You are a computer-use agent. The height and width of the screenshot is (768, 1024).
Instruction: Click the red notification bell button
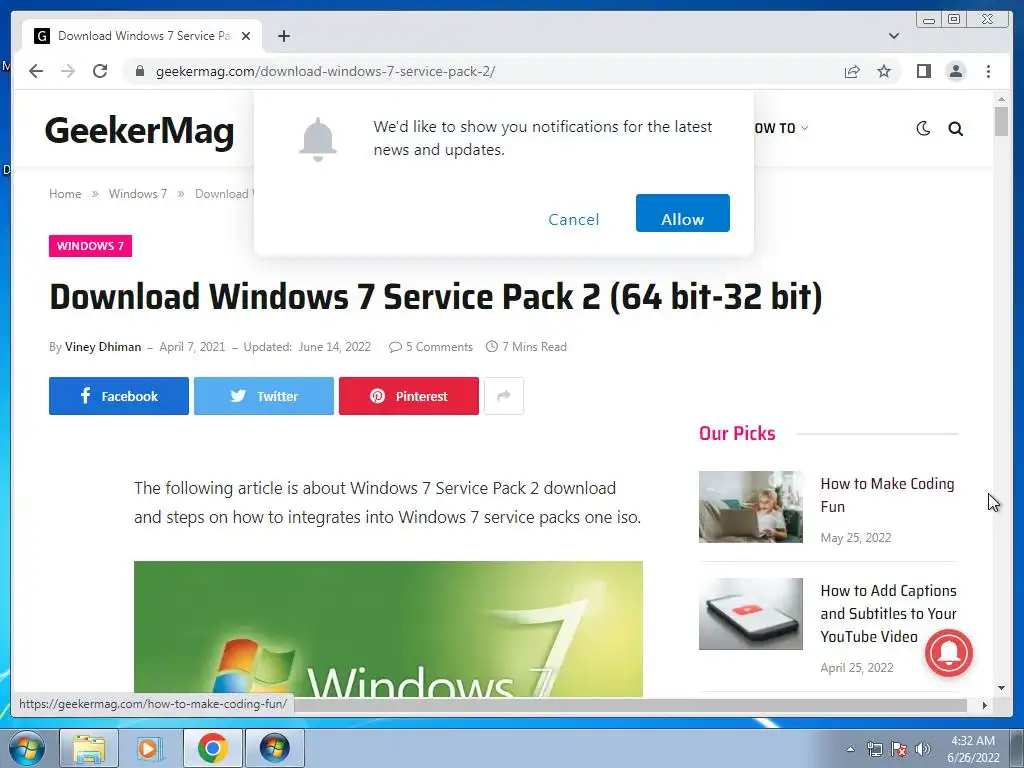pos(948,653)
